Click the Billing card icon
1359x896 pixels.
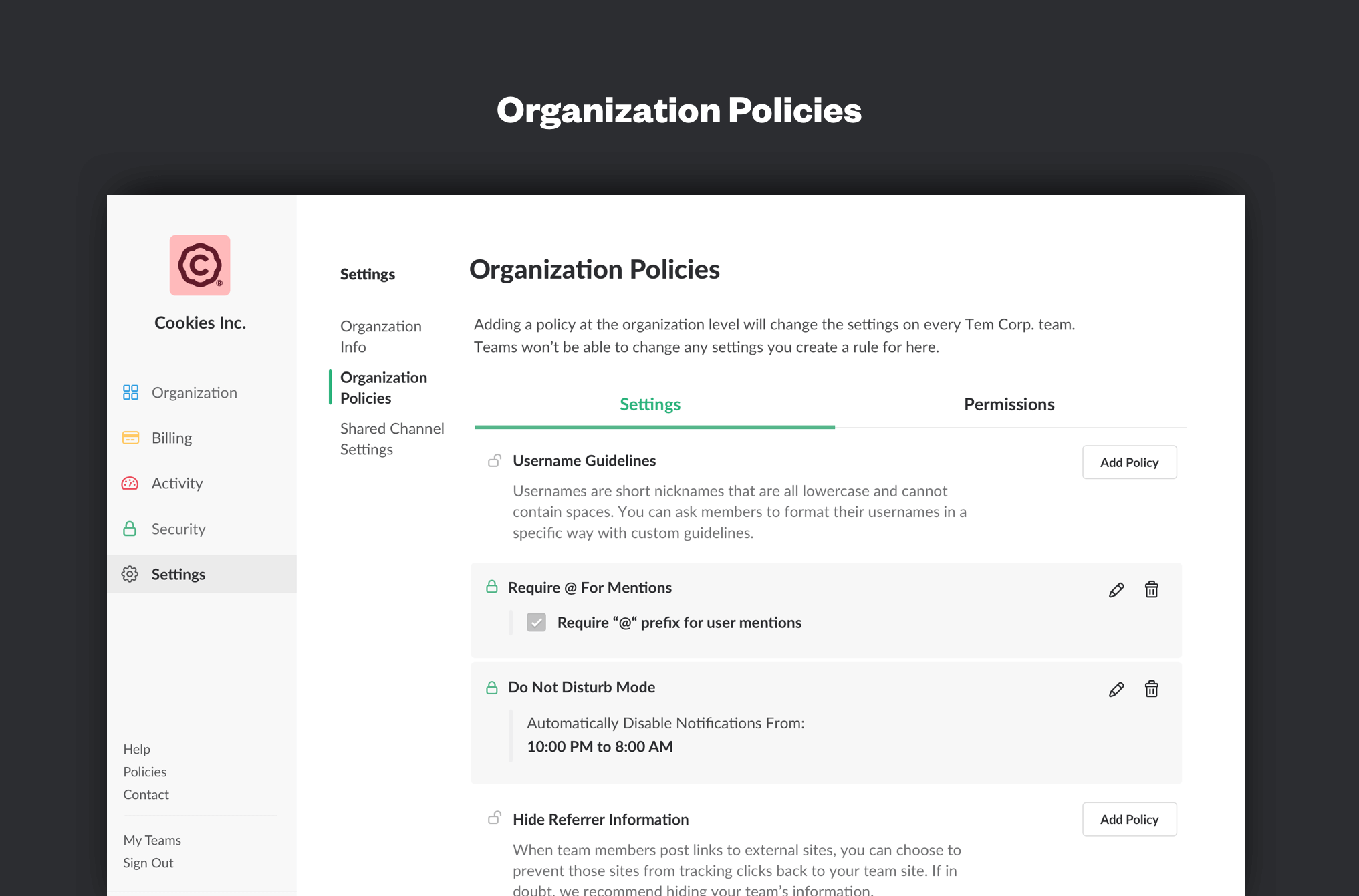130,438
